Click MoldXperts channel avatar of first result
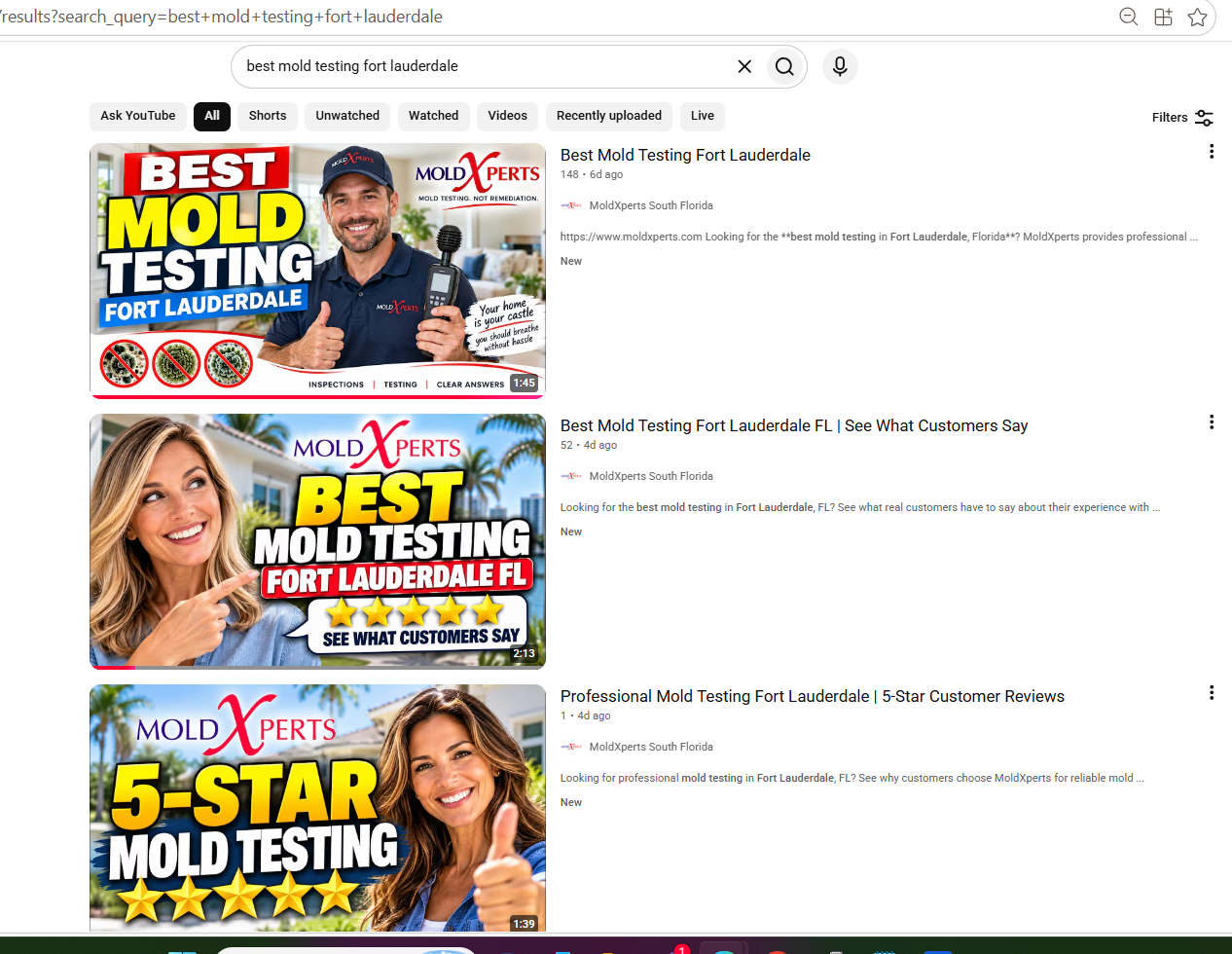Viewport: 1232px width, 954px height. (571, 205)
